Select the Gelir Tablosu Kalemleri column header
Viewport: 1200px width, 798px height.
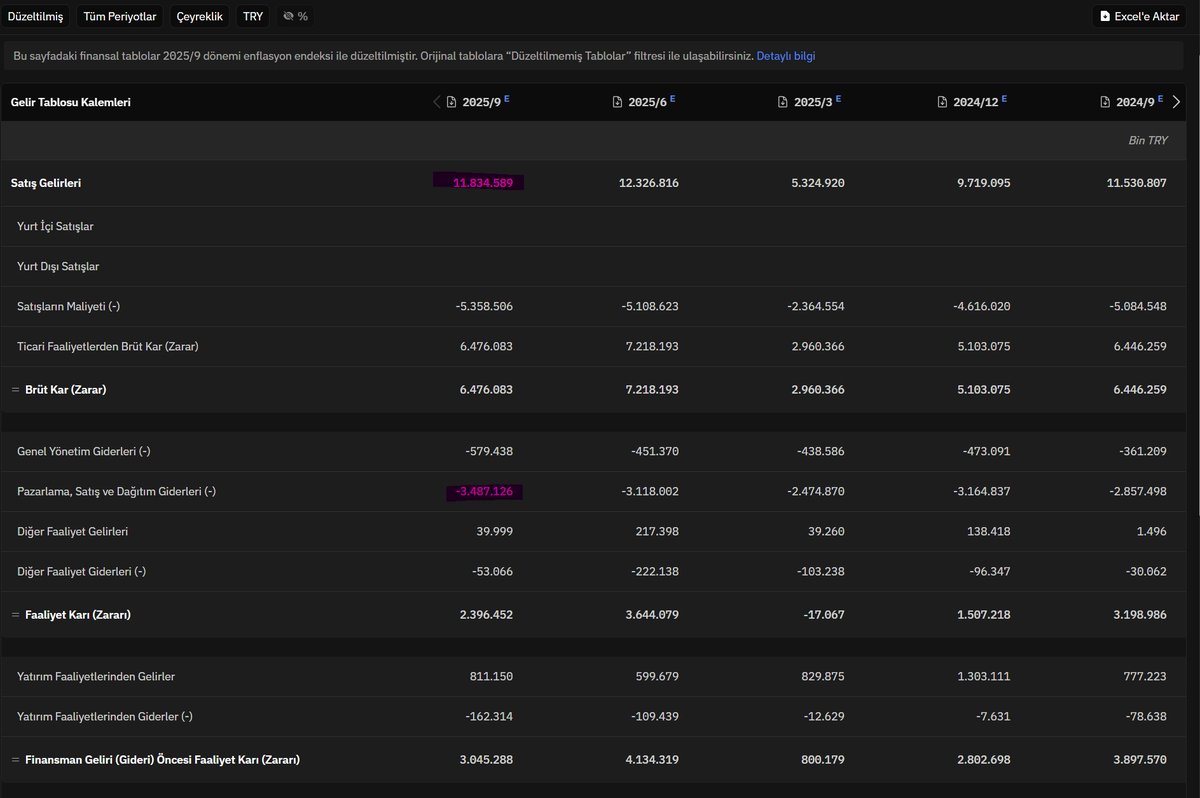(x=71, y=102)
